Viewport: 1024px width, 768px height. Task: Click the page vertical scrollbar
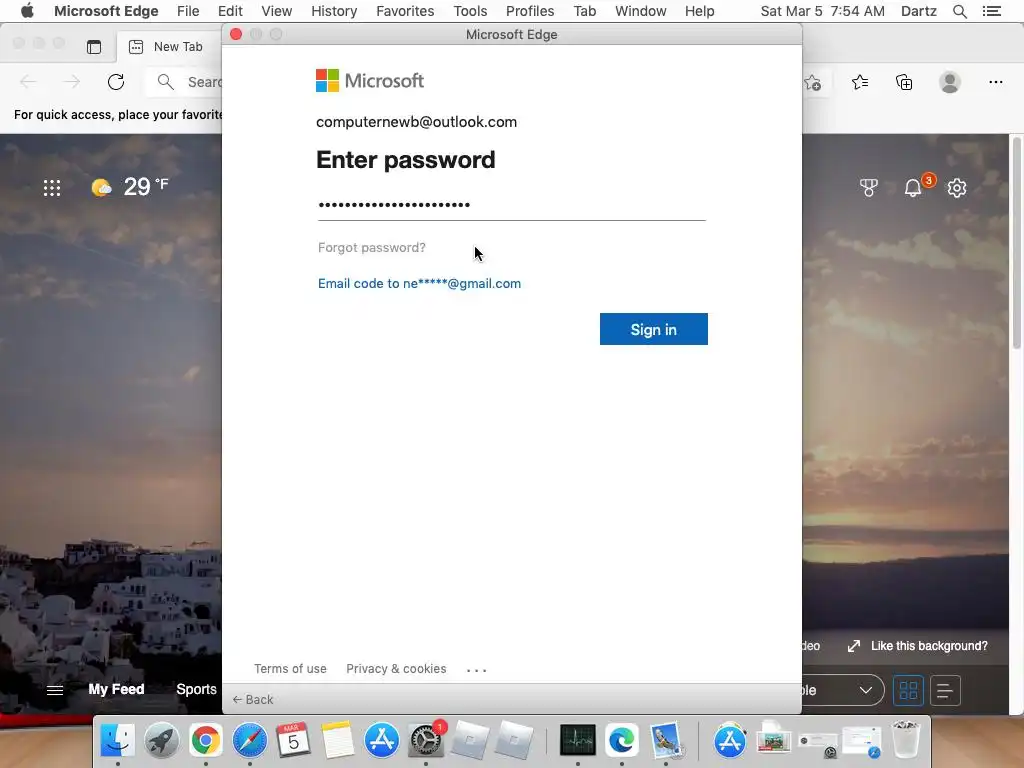click(1017, 243)
